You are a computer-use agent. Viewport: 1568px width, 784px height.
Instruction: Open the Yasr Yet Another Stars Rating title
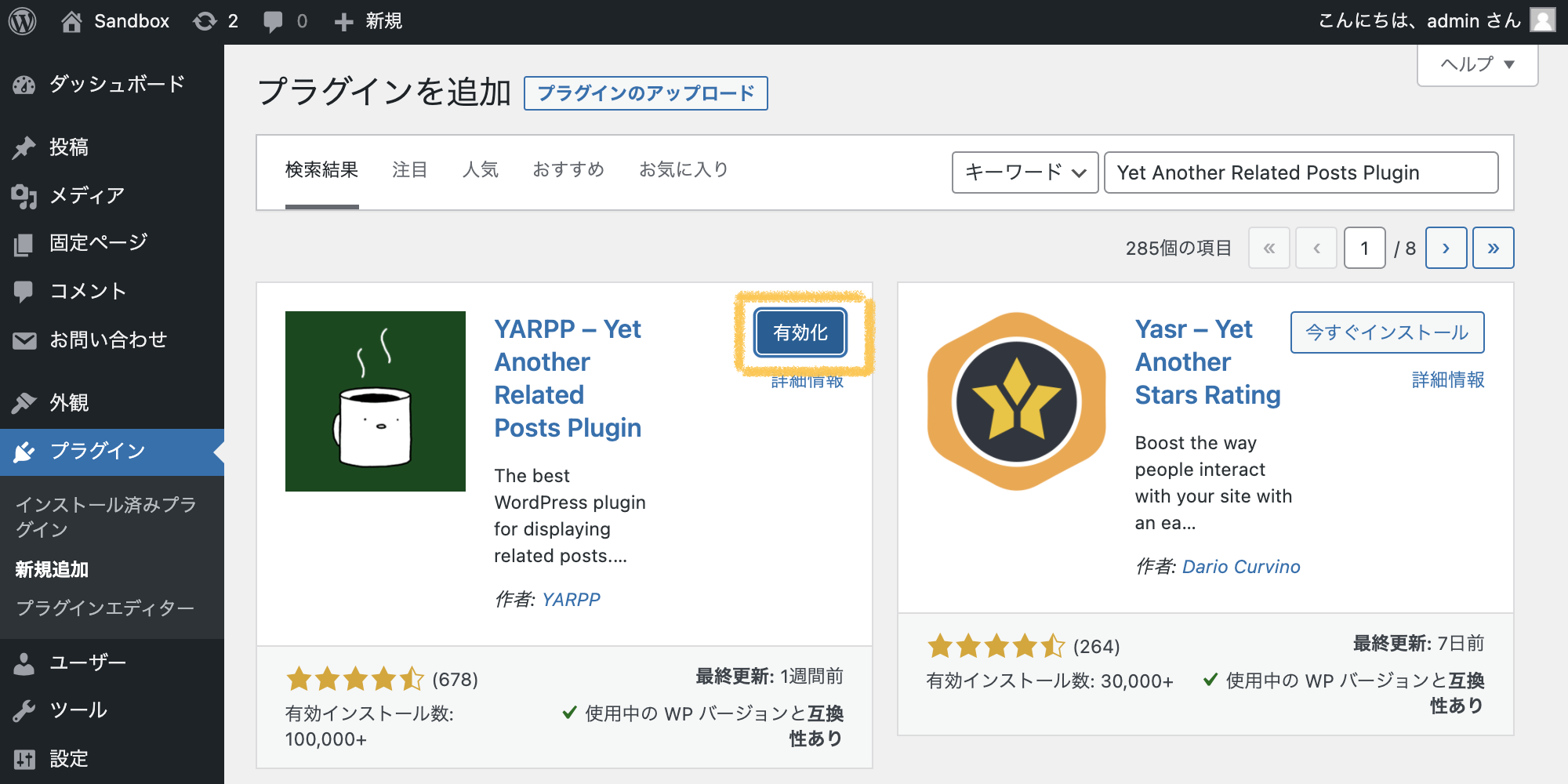pos(1207,361)
